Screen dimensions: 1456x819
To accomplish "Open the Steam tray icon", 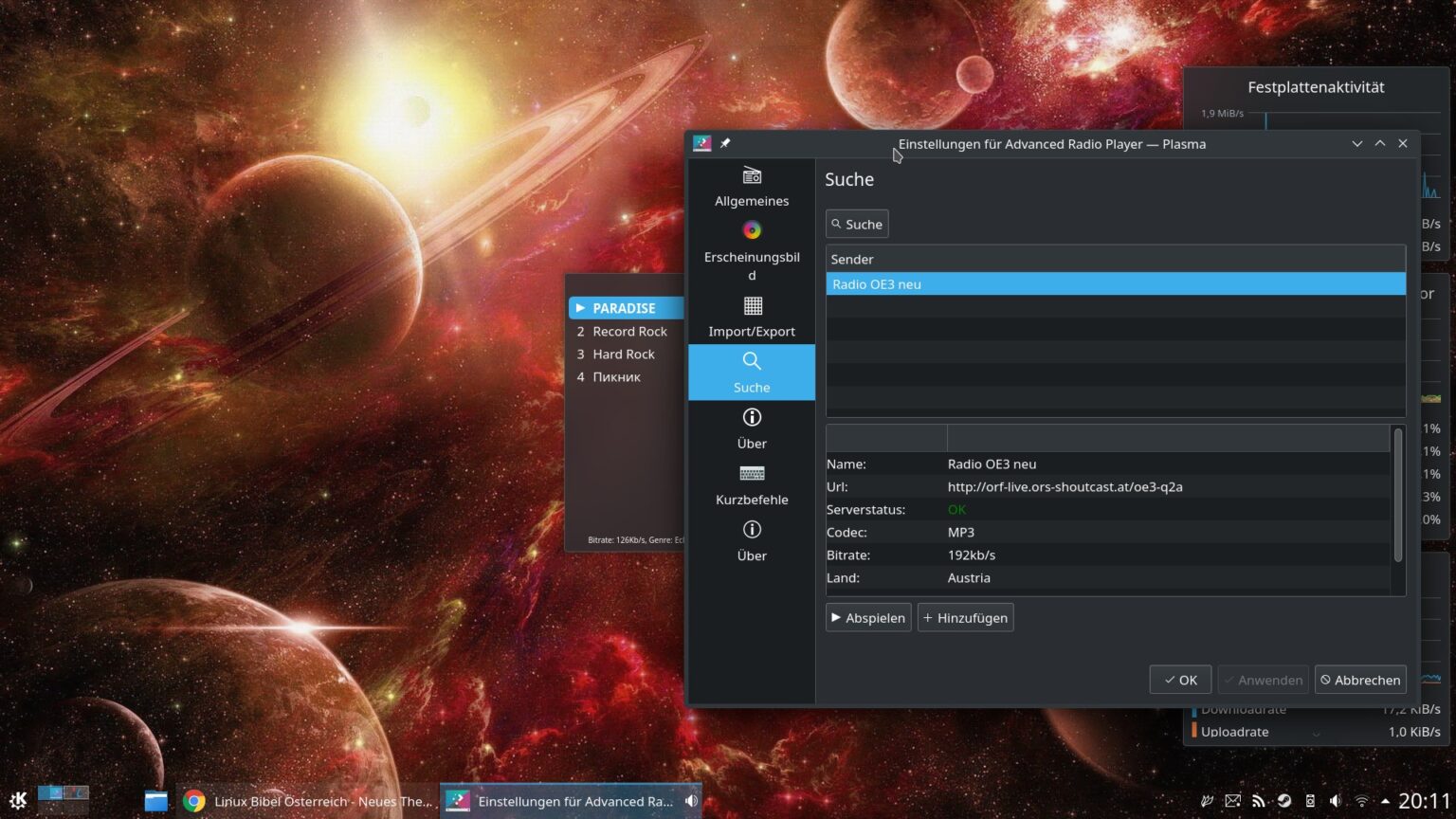I will coord(1283,801).
